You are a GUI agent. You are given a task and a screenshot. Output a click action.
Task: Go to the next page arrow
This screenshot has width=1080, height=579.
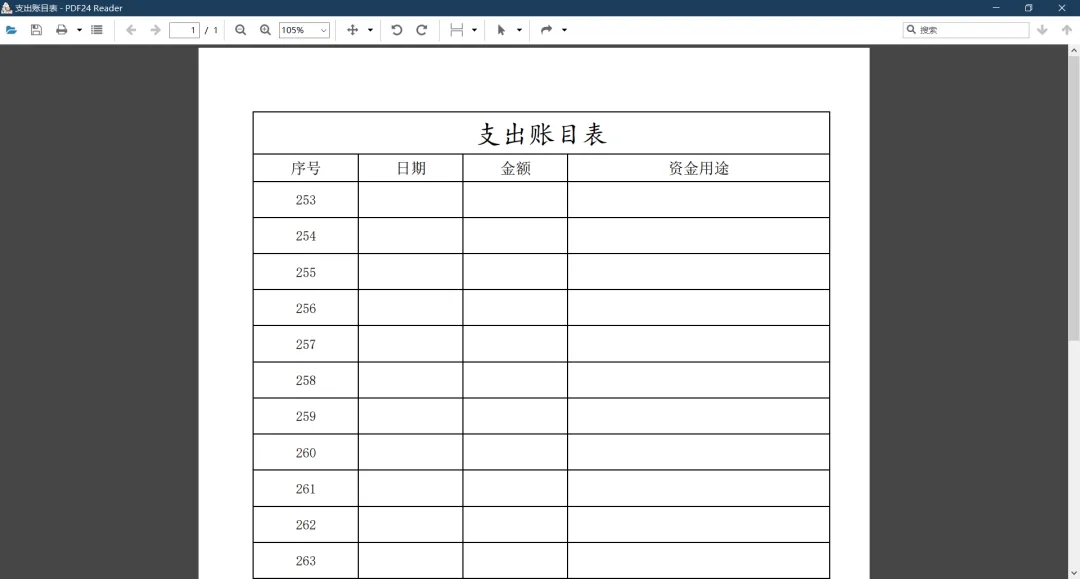point(156,30)
